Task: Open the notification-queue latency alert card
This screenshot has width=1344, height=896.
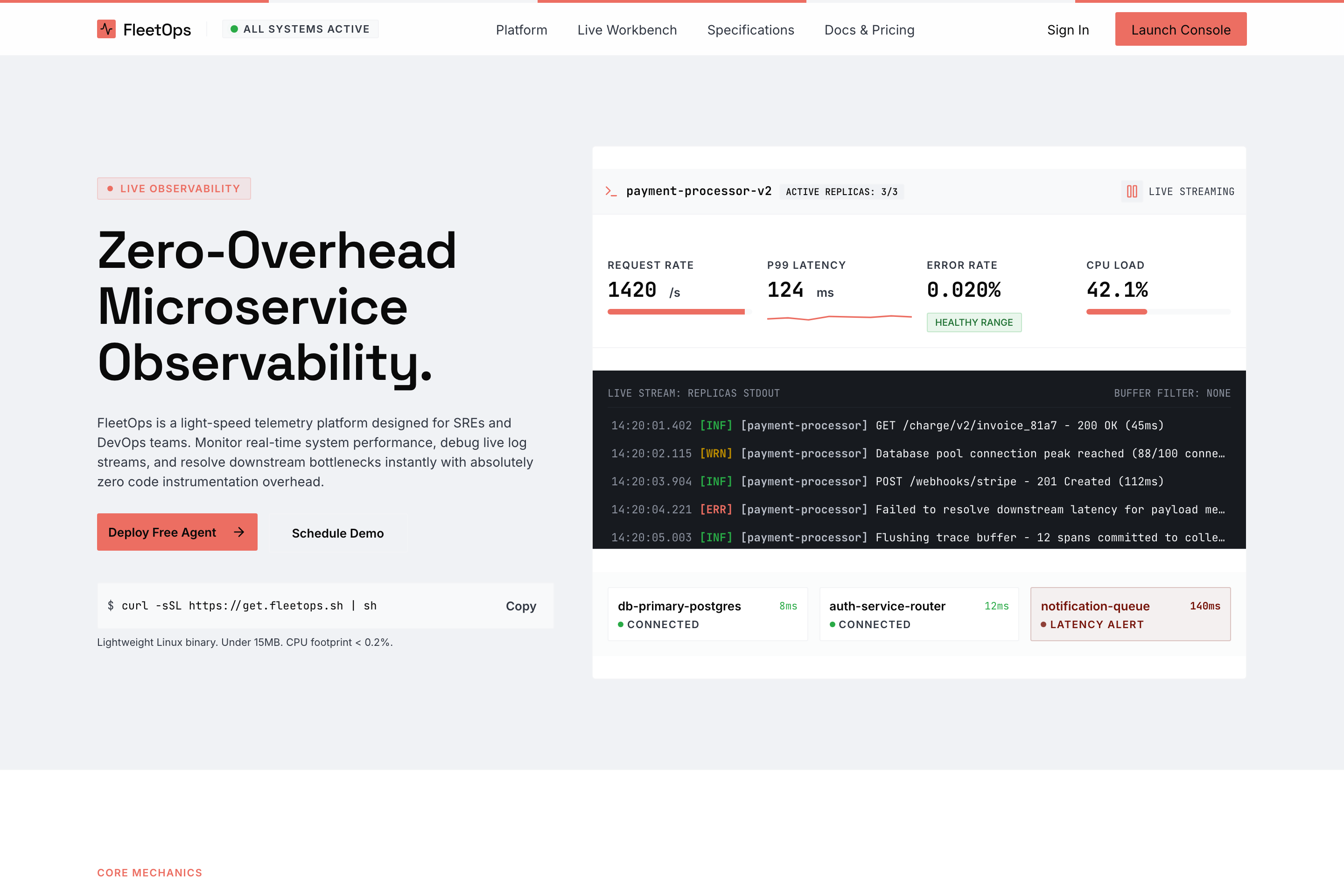Action: pyautogui.click(x=1130, y=614)
